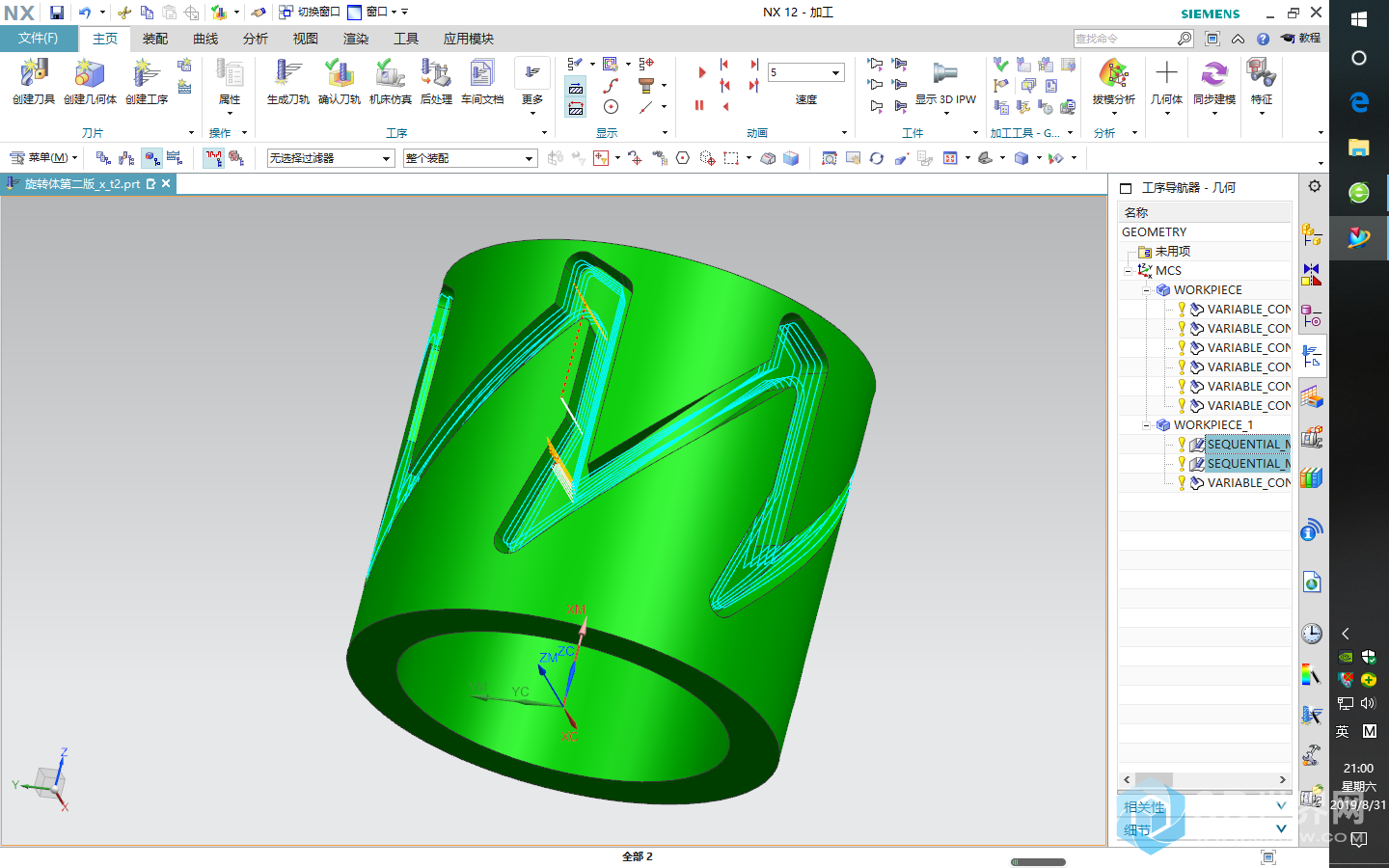This screenshot has height=868, width=1389.
Task: Click 切换窗口 (Switch Window) button
Action: tap(310, 13)
